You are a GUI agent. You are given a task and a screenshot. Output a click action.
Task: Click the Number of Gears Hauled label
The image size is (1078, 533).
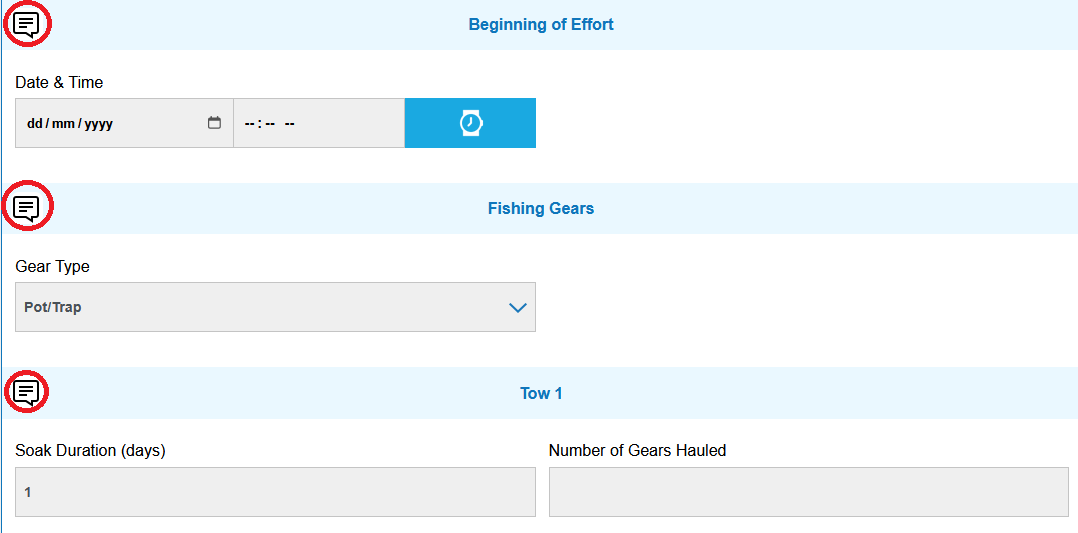637,451
